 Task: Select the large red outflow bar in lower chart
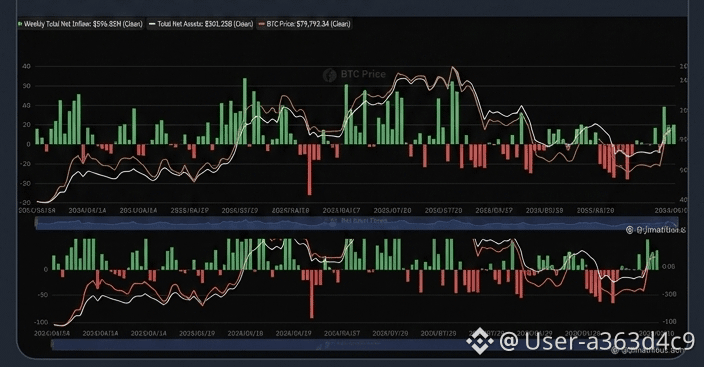pos(312,294)
